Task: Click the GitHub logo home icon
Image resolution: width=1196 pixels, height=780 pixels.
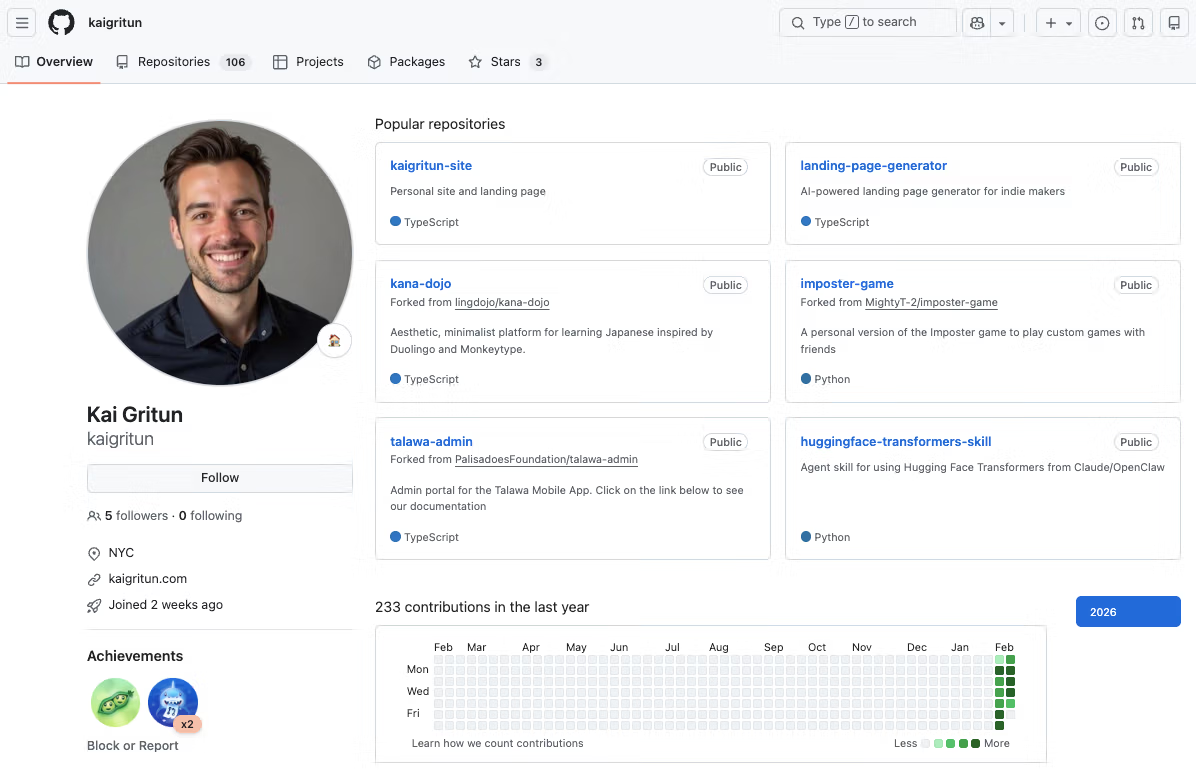Action: coord(61,23)
